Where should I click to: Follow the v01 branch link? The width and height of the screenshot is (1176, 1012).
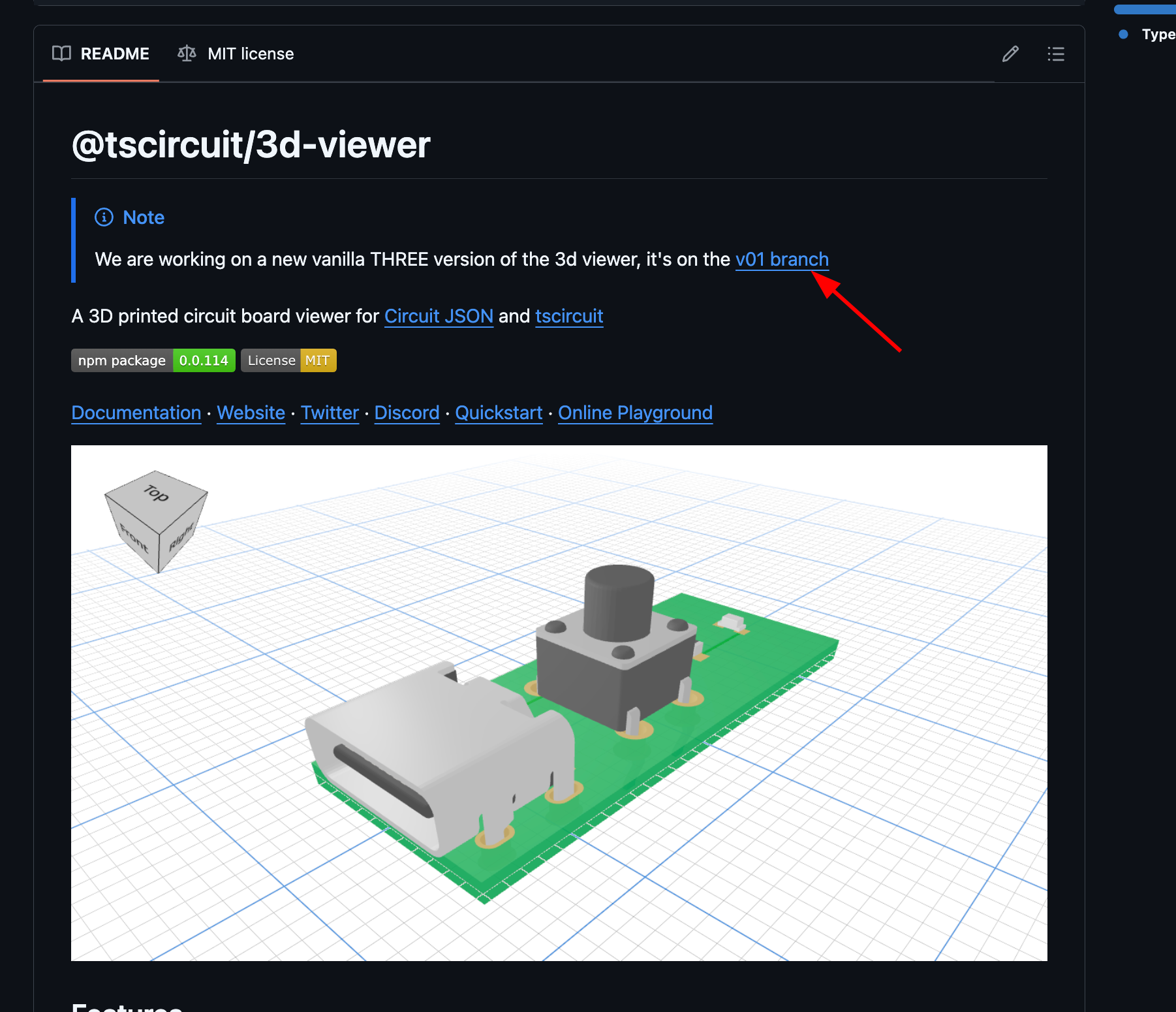click(x=782, y=259)
